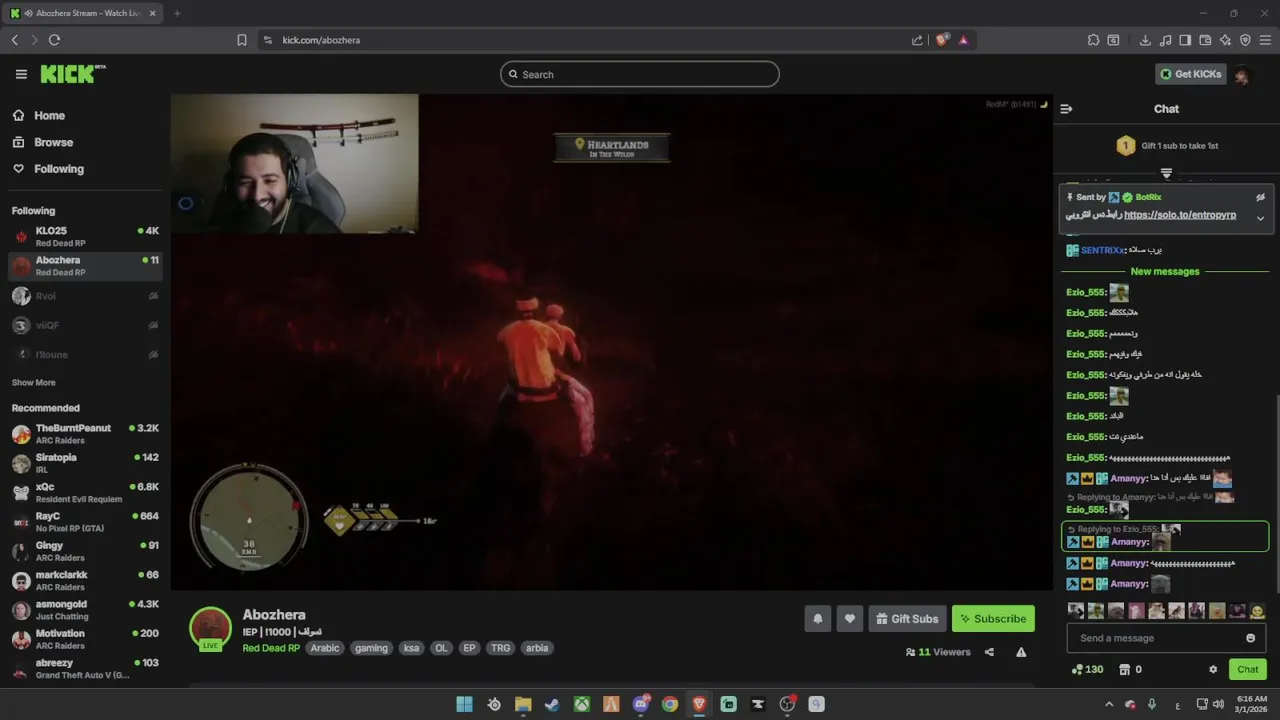The image size is (1280, 720).
Task: Toggle notifications bell for Abozhera
Action: (x=817, y=619)
